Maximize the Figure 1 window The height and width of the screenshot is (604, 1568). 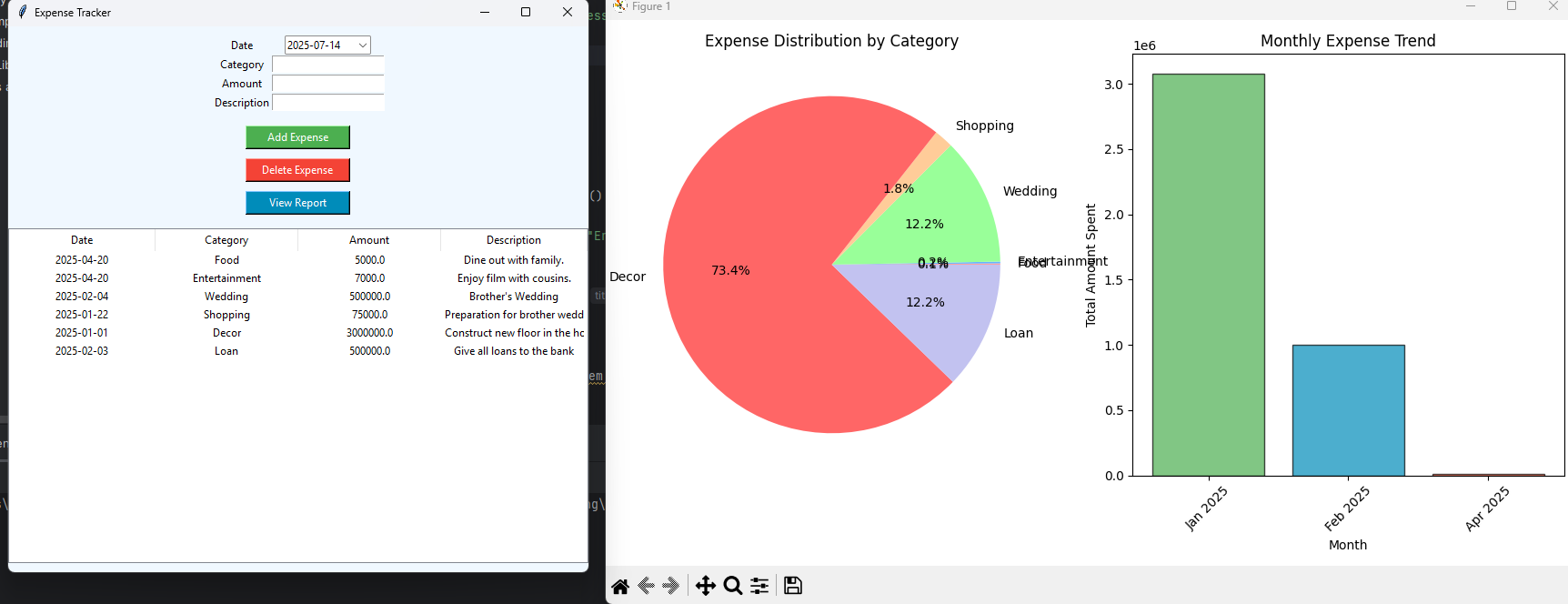[x=1512, y=6]
